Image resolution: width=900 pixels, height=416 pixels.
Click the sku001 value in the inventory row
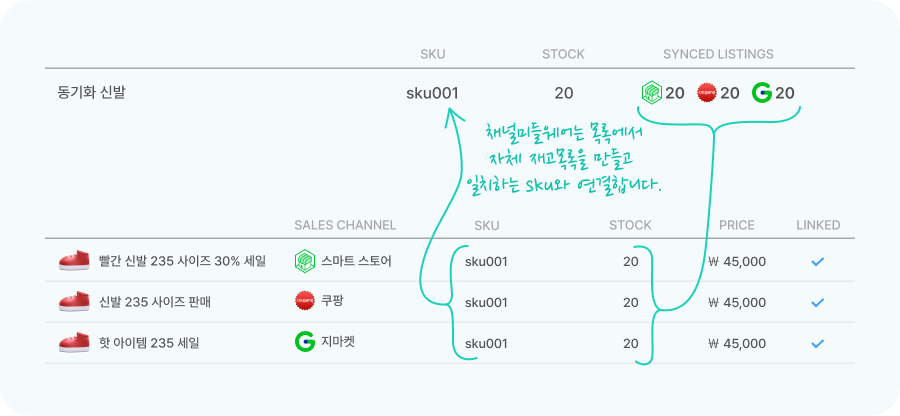(x=432, y=93)
